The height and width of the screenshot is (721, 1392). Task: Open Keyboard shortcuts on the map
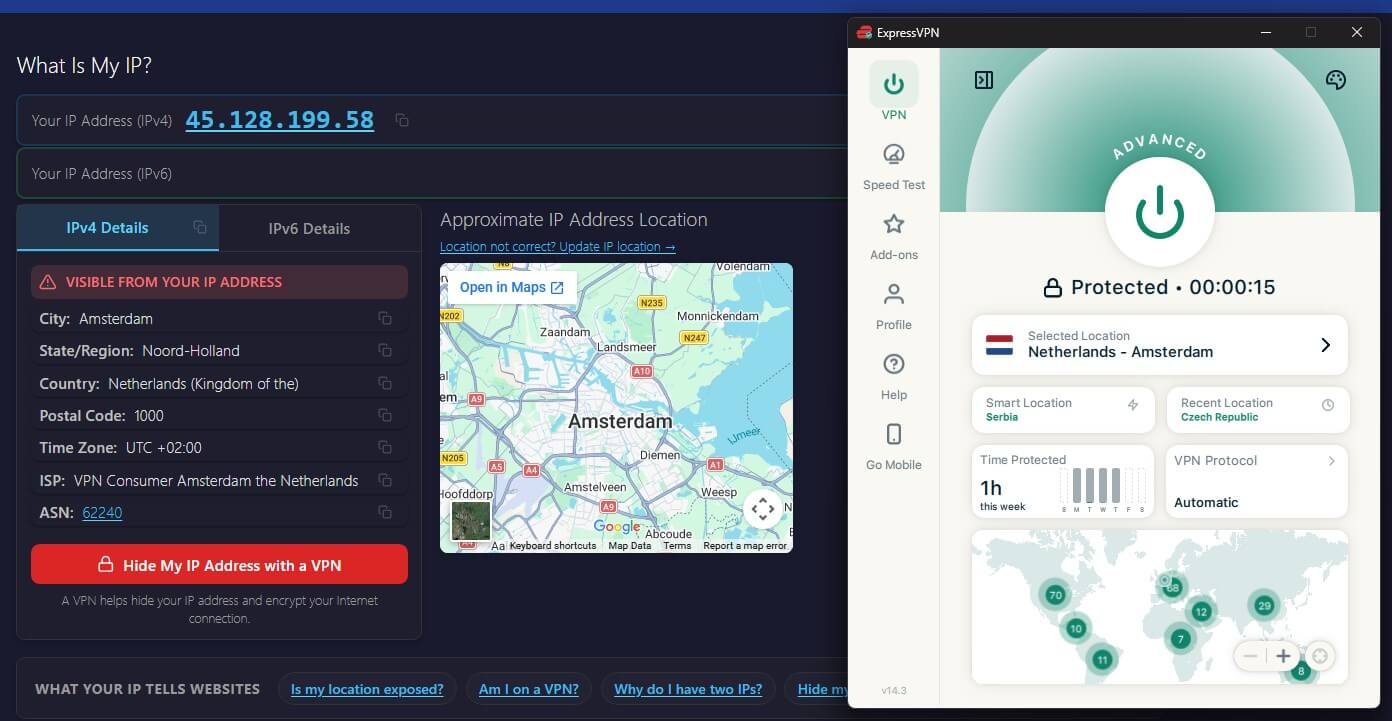click(552, 546)
